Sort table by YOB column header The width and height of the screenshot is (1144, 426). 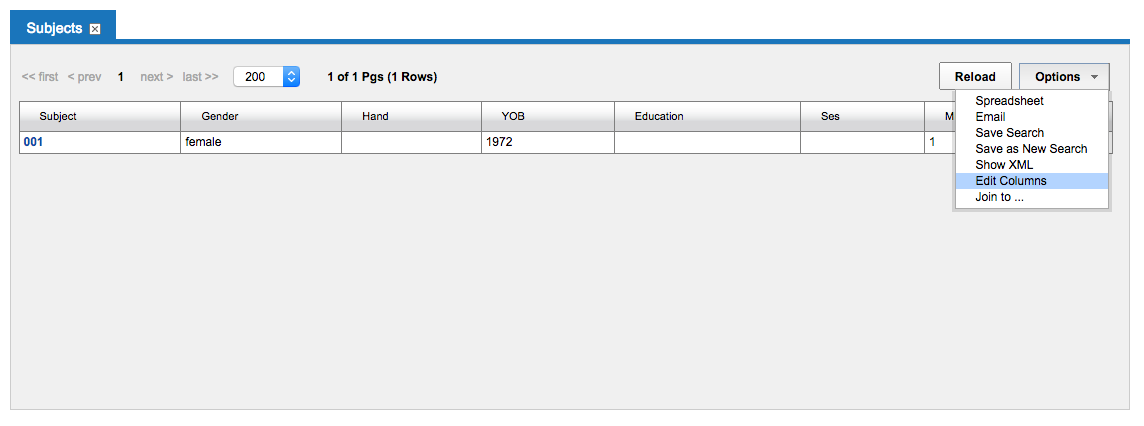tap(513, 116)
